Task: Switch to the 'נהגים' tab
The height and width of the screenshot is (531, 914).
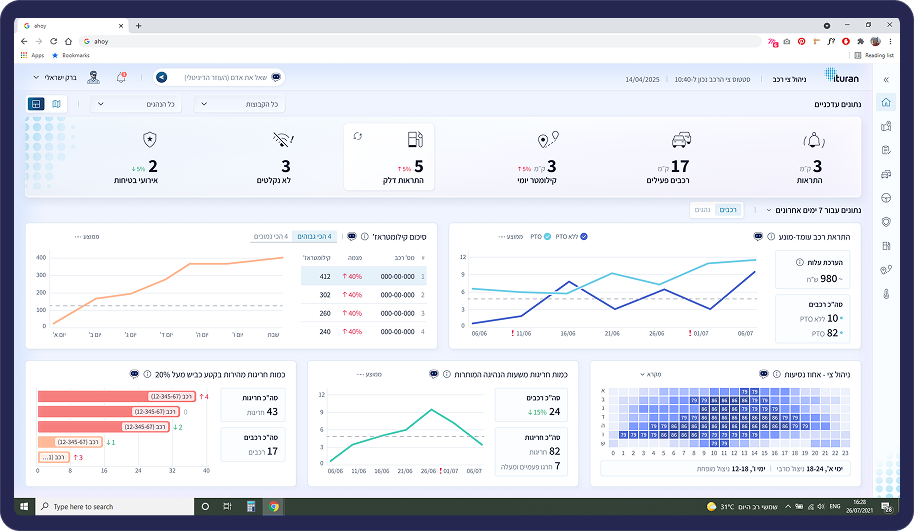Action: click(x=704, y=210)
